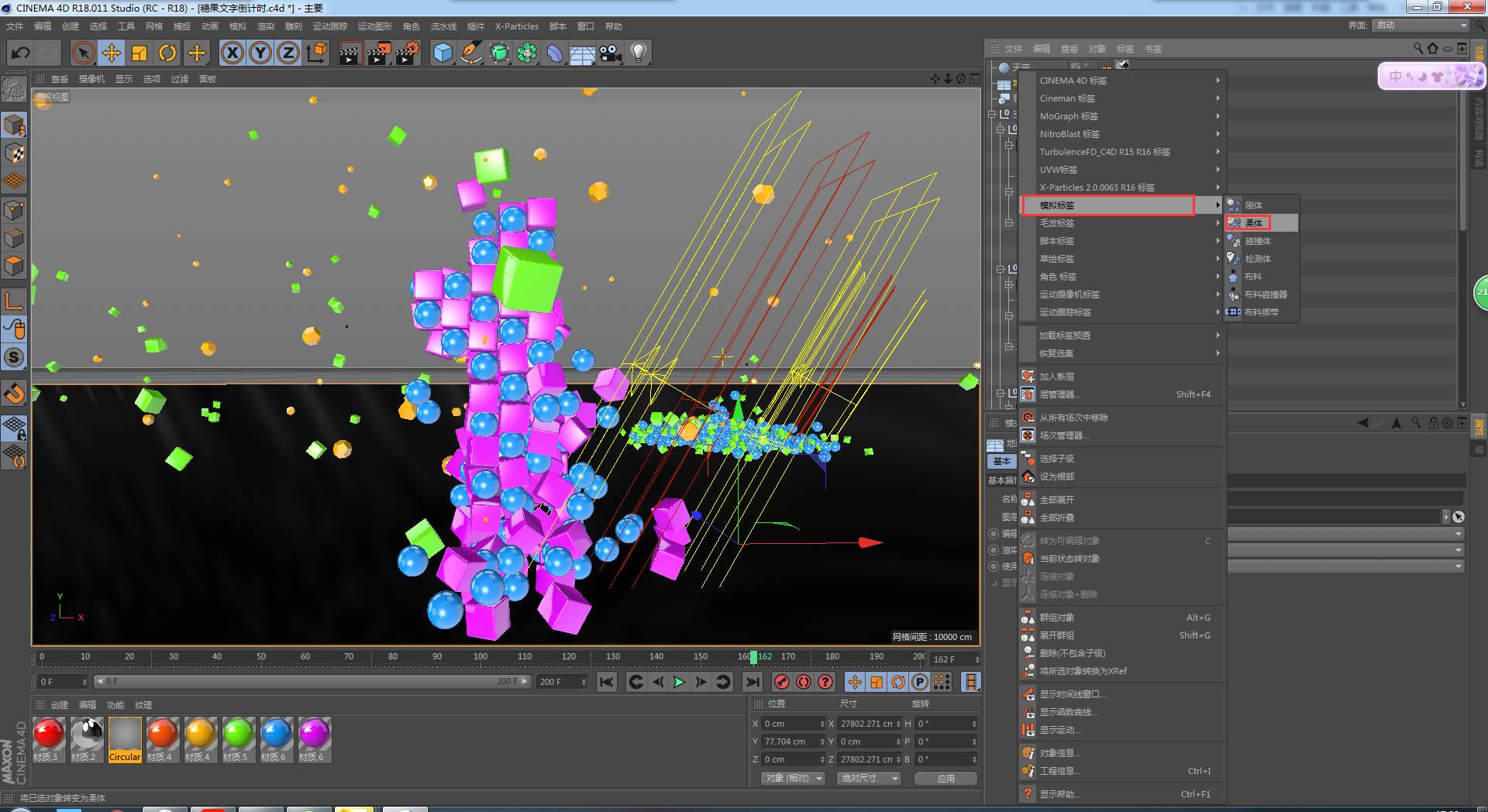This screenshot has width=1488, height=812.
Task: Open the 对象 (相对) coordinate mode dropdown
Action: click(x=792, y=778)
